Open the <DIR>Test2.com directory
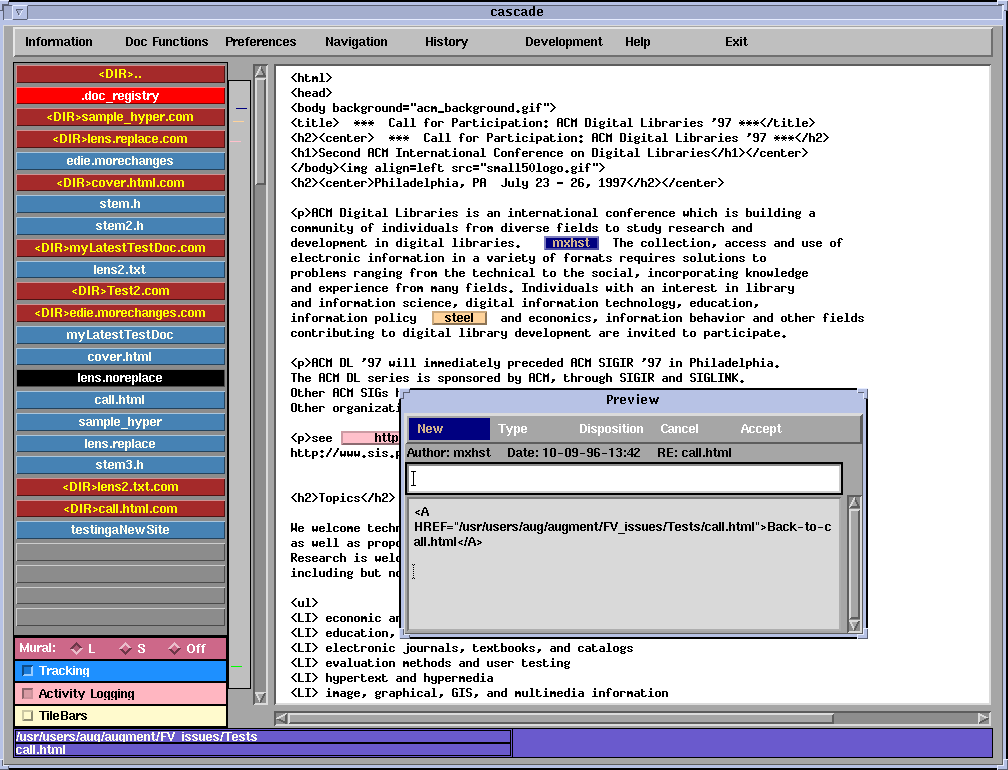This screenshot has width=1008, height=770. (x=120, y=291)
